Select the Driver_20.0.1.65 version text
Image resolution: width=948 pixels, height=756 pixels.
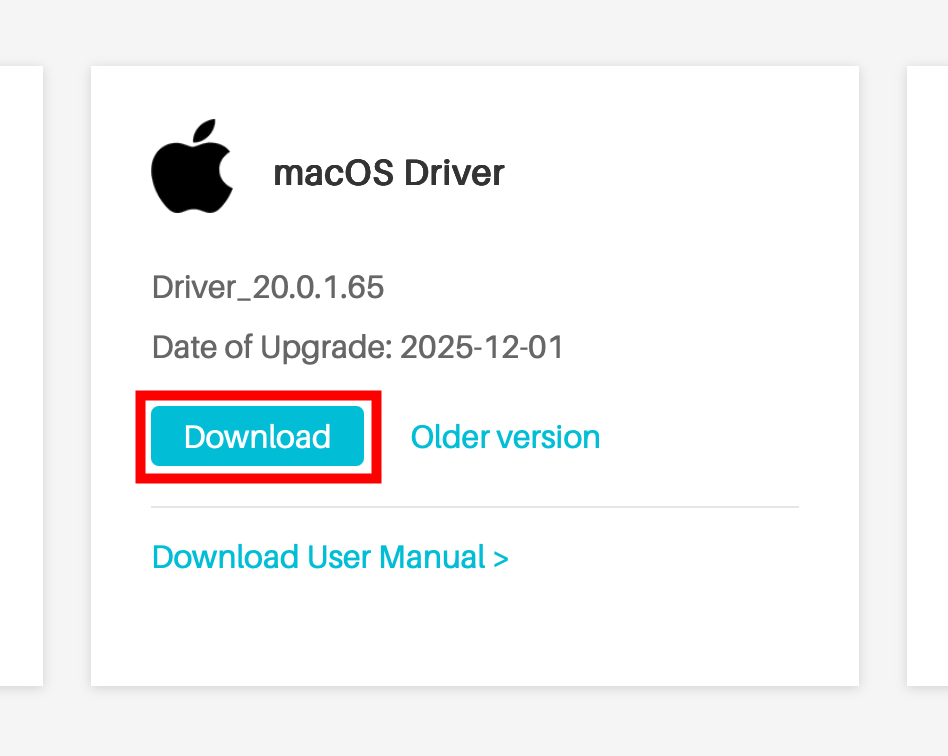point(268,288)
